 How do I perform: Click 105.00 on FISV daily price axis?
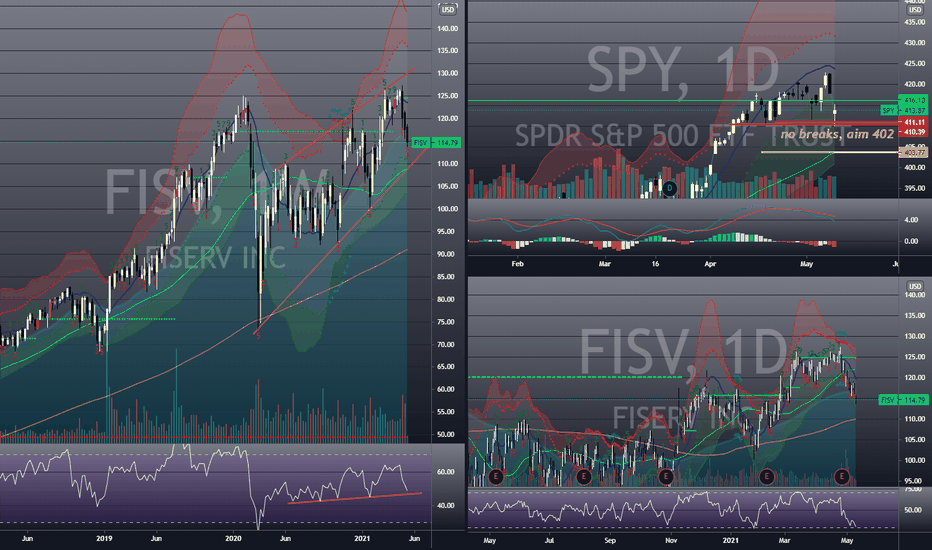click(915, 439)
